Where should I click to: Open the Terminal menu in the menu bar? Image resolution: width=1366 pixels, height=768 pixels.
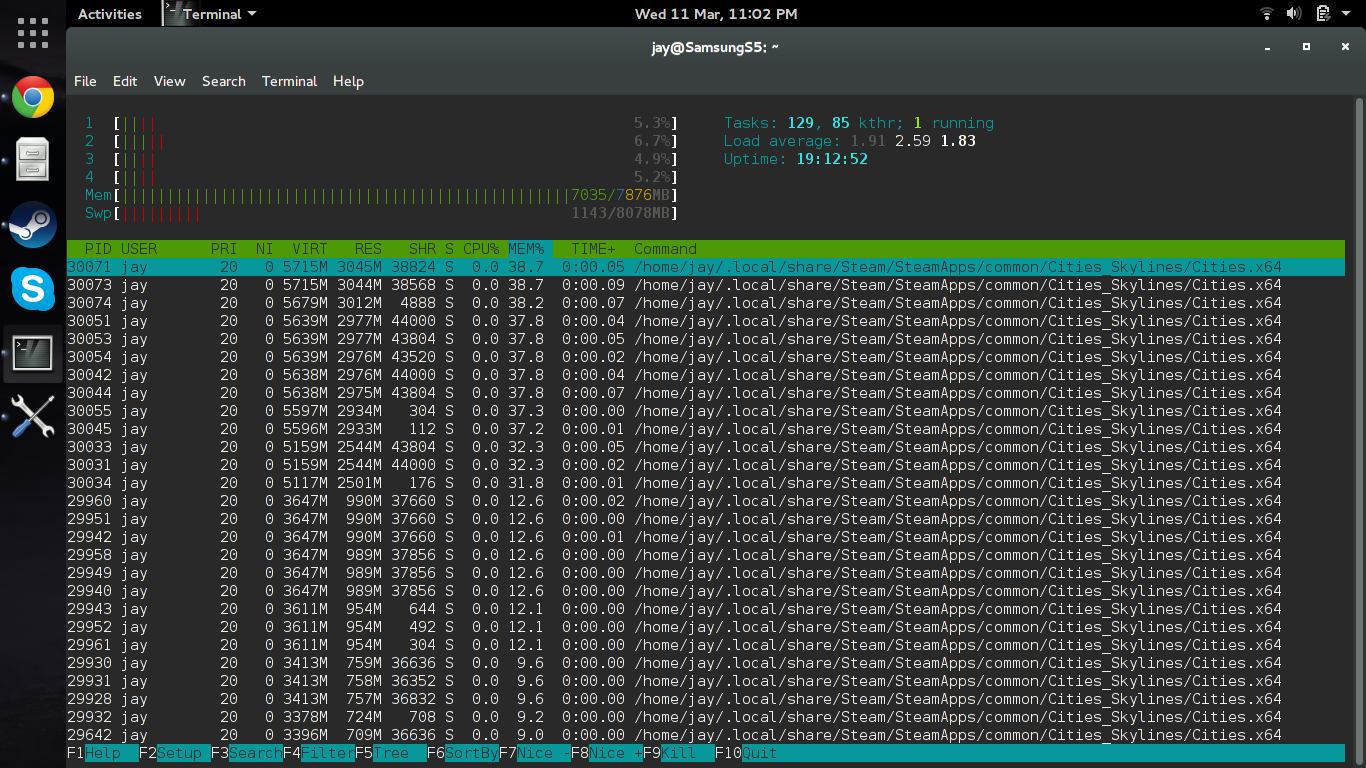pyautogui.click(x=289, y=81)
